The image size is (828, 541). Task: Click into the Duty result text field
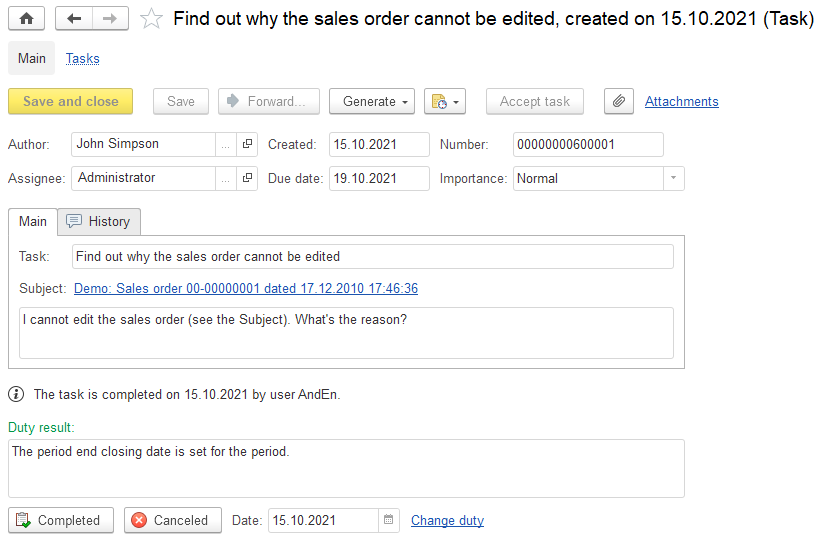tap(345, 468)
